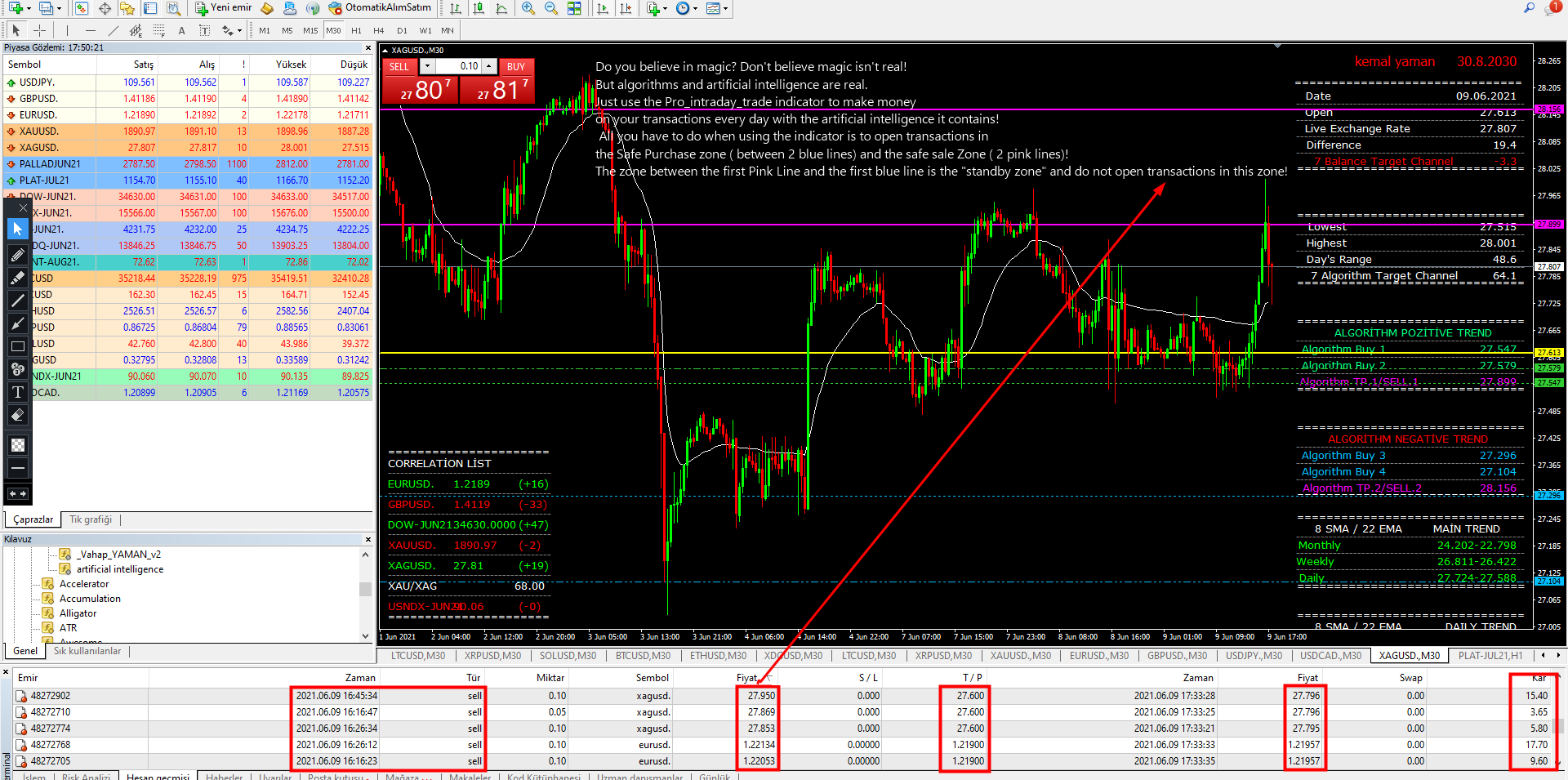Expand the arrow objects dropdown
This screenshot has height=780, width=1568.
pos(239,30)
